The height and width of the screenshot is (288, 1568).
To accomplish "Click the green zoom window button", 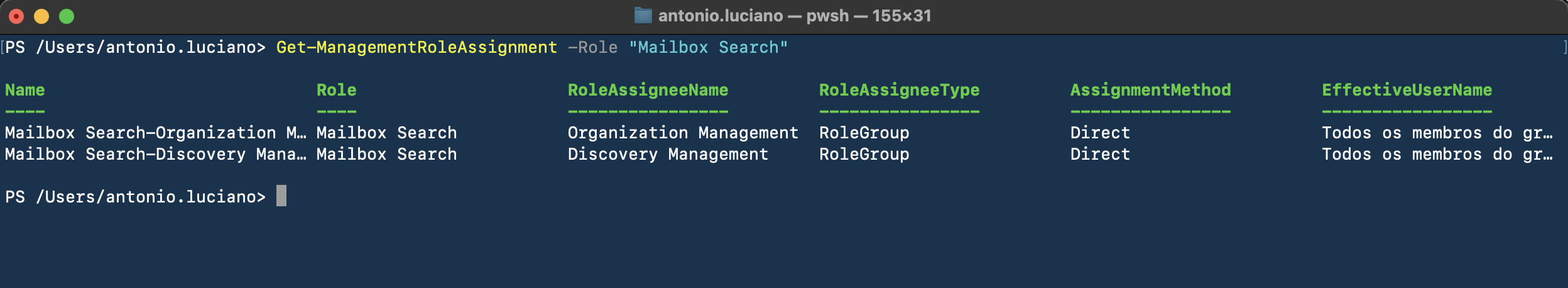I will tap(67, 16).
